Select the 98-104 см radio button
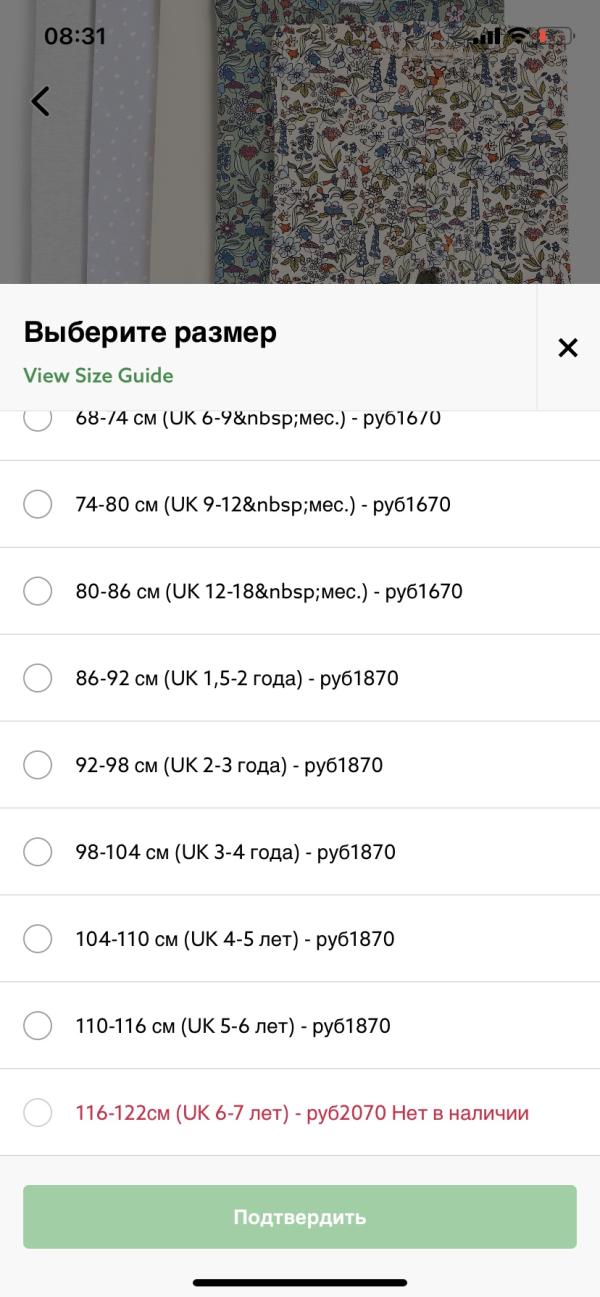This screenshot has height=1297, width=600. coord(38,853)
